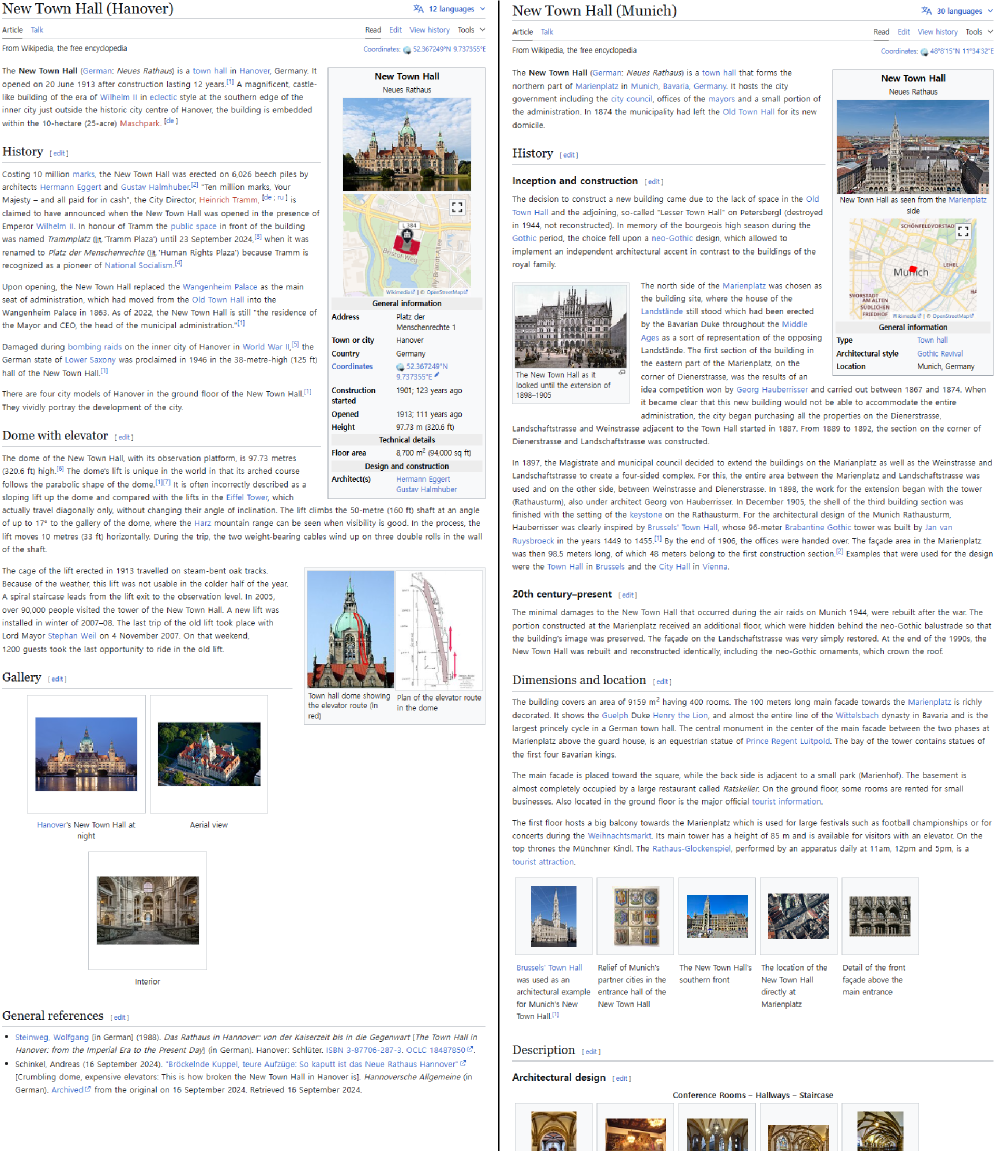Open the Stephan Weil link

(72, 636)
